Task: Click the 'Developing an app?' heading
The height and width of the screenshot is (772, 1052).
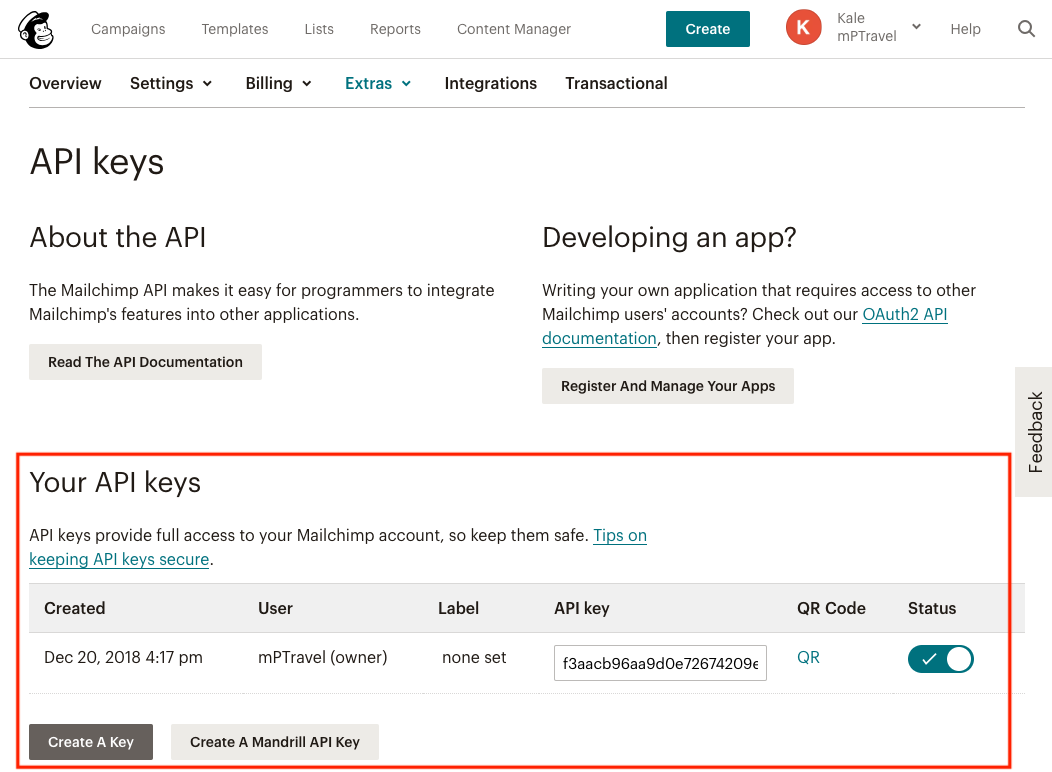Action: coord(669,237)
